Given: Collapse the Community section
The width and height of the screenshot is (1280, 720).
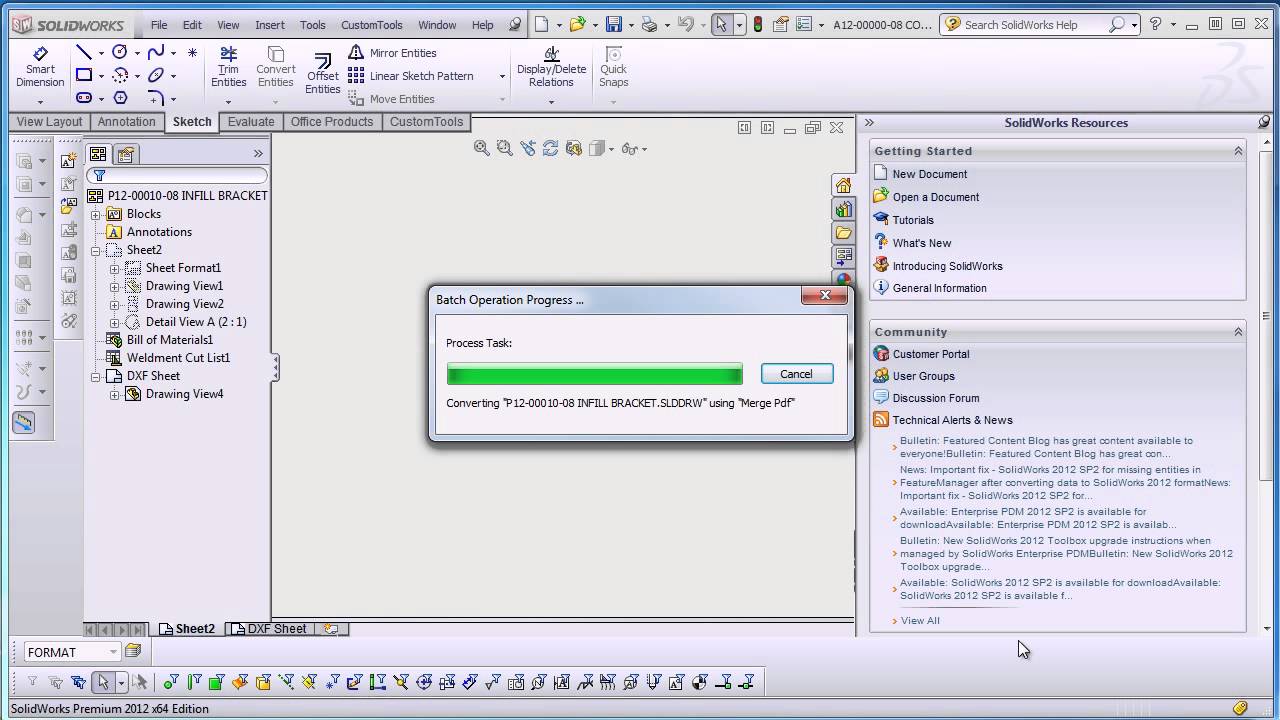Looking at the screenshot, I should coord(1238,332).
